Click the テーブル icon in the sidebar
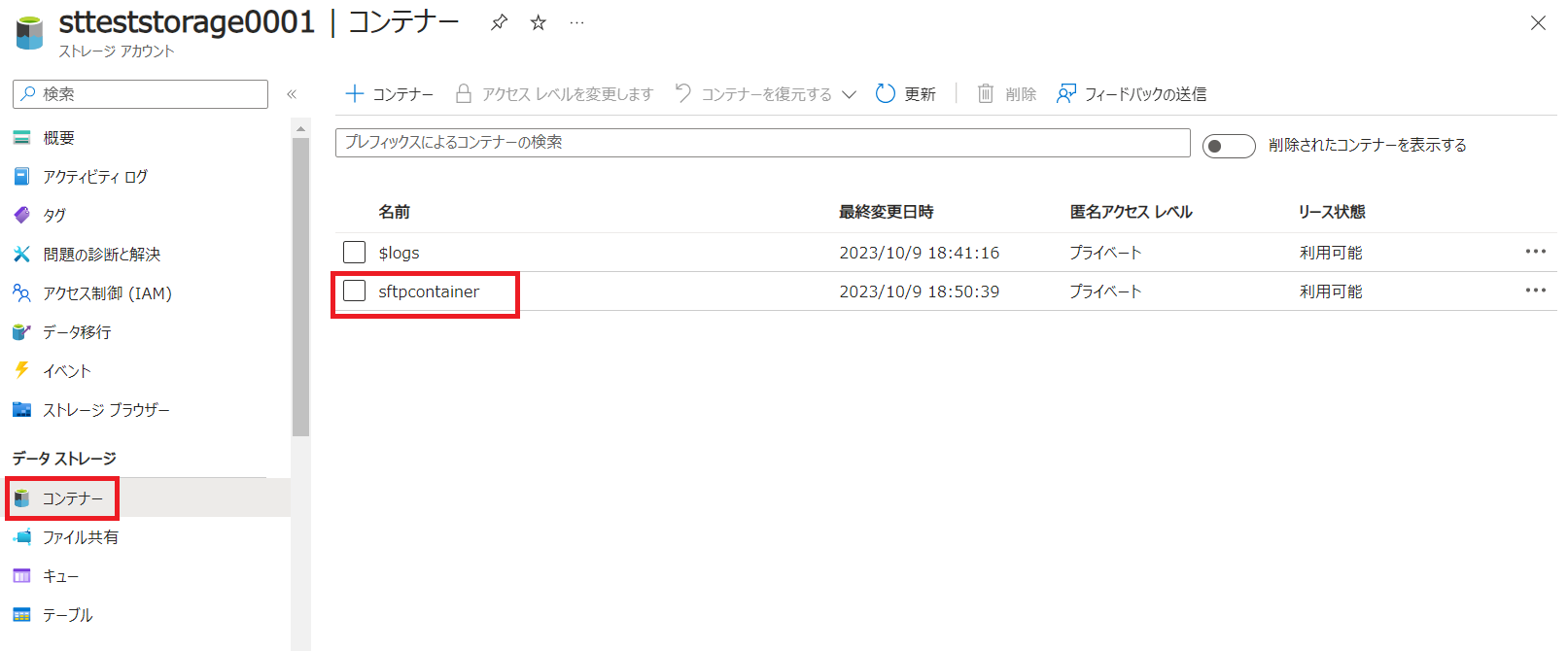The height and width of the screenshot is (651, 1568). 21,615
